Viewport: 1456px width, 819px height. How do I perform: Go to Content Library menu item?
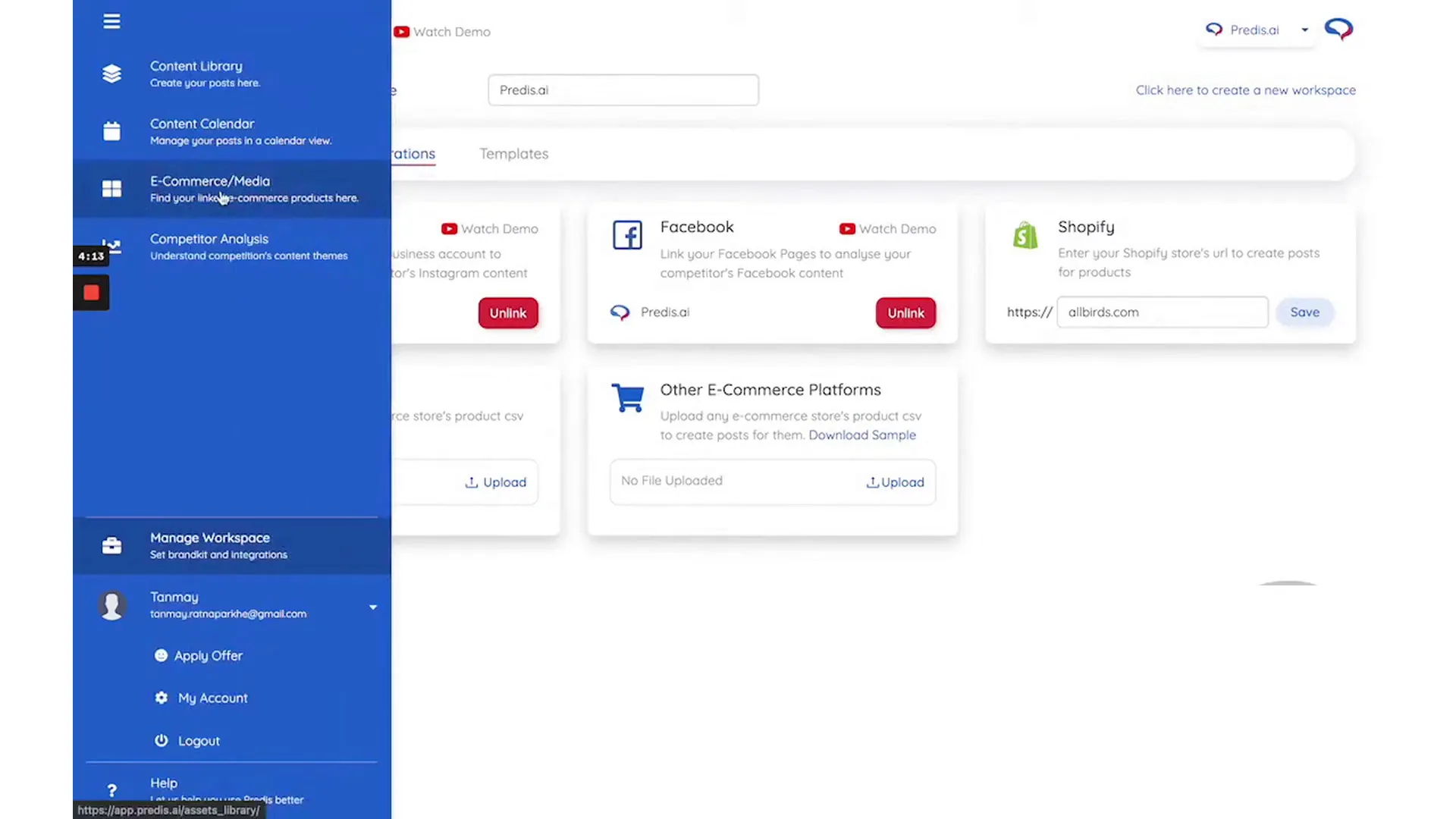pyautogui.click(x=232, y=74)
